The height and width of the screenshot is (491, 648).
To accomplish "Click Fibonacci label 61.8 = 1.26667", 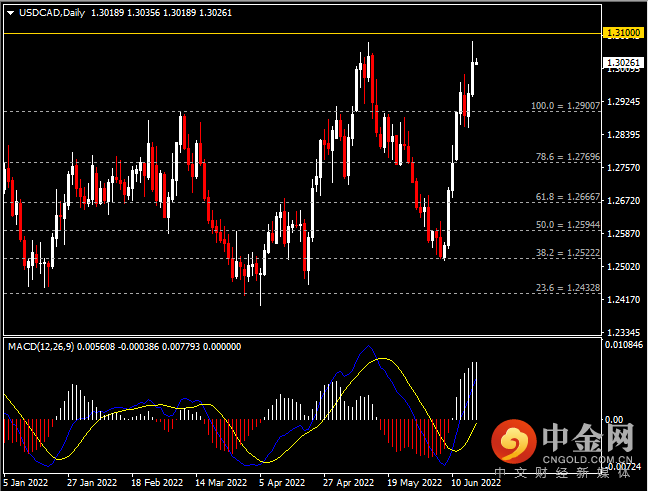I will coord(567,197).
